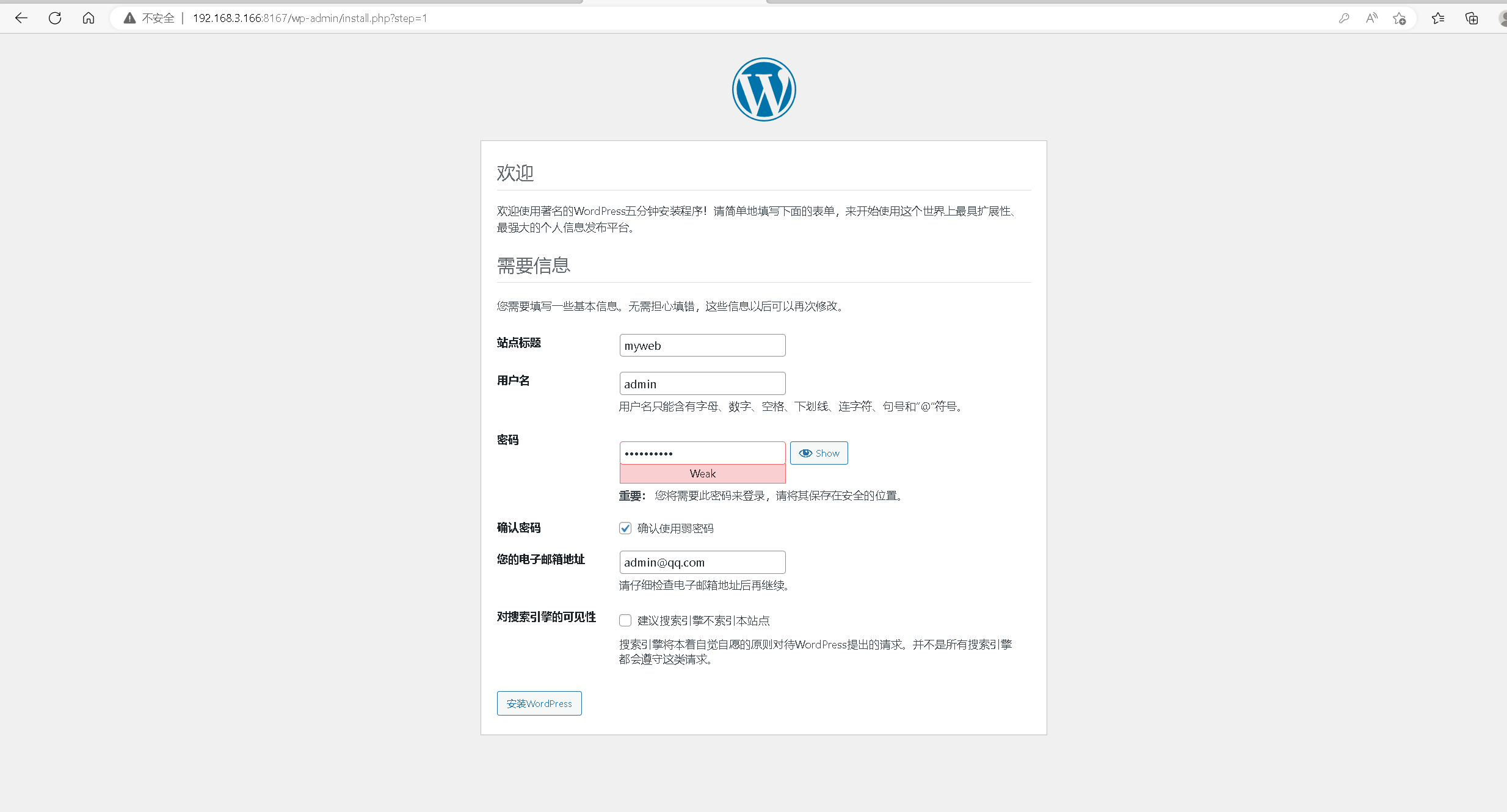Show the hidden password

tap(819, 453)
